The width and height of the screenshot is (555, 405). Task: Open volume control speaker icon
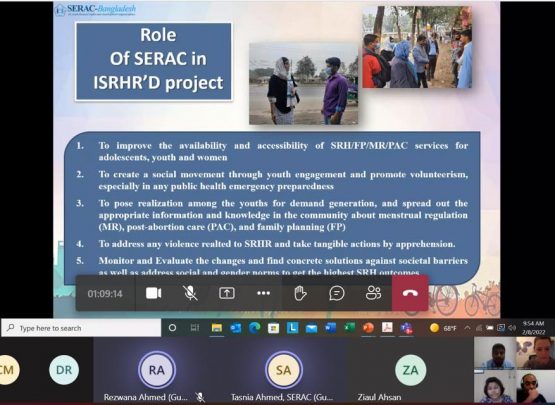click(x=512, y=328)
